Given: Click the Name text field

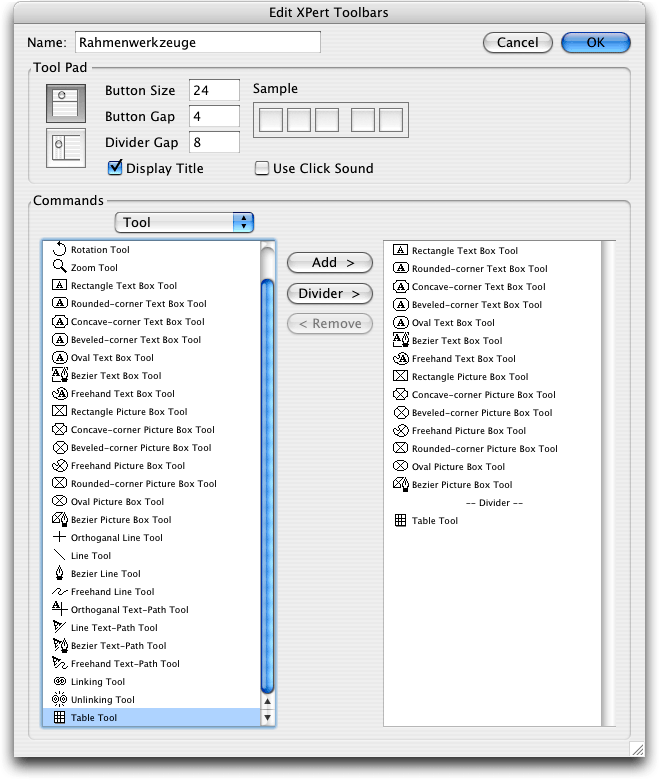Looking at the screenshot, I should (x=197, y=42).
